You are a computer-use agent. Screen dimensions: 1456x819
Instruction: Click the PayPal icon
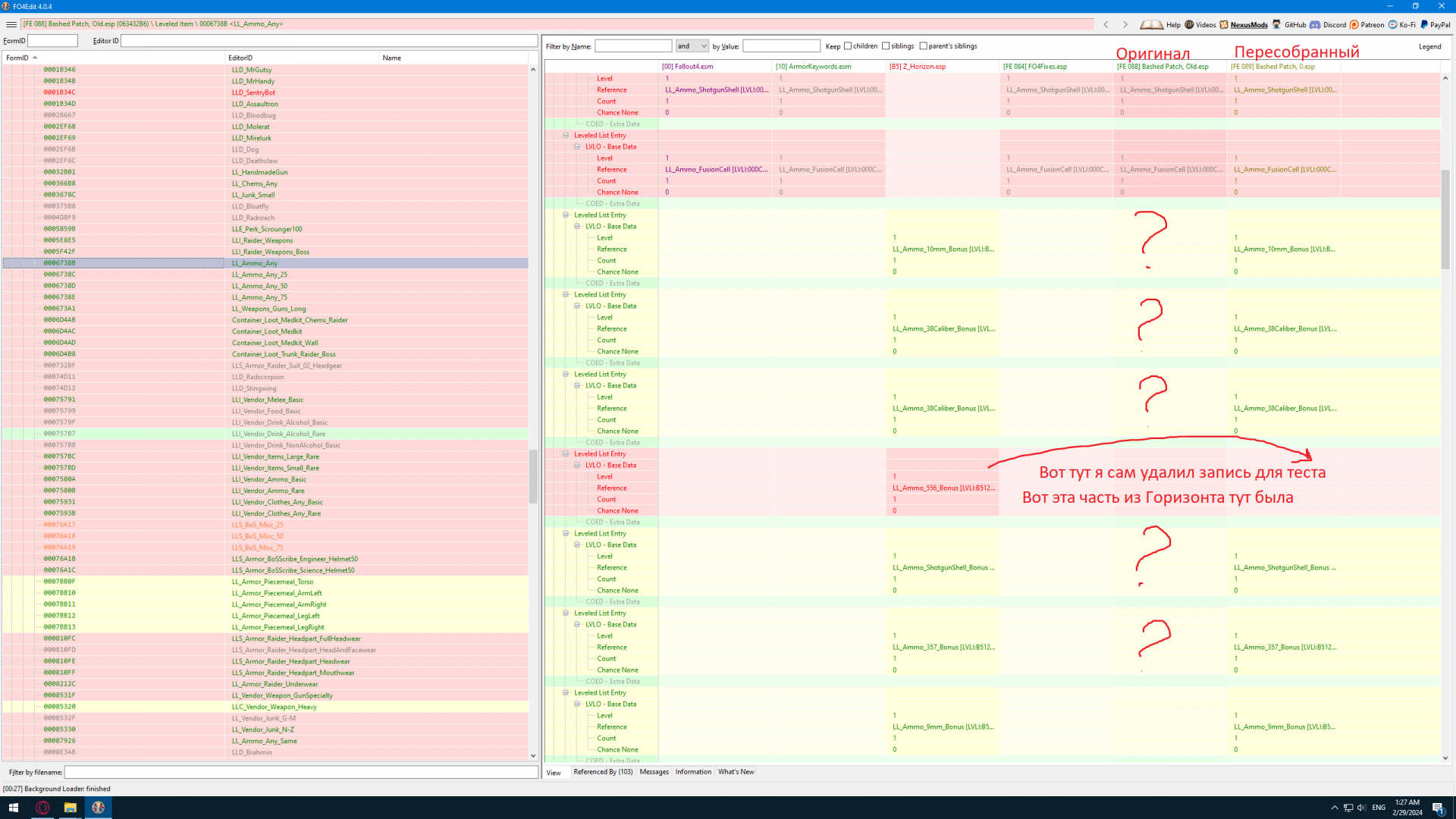(x=1424, y=24)
